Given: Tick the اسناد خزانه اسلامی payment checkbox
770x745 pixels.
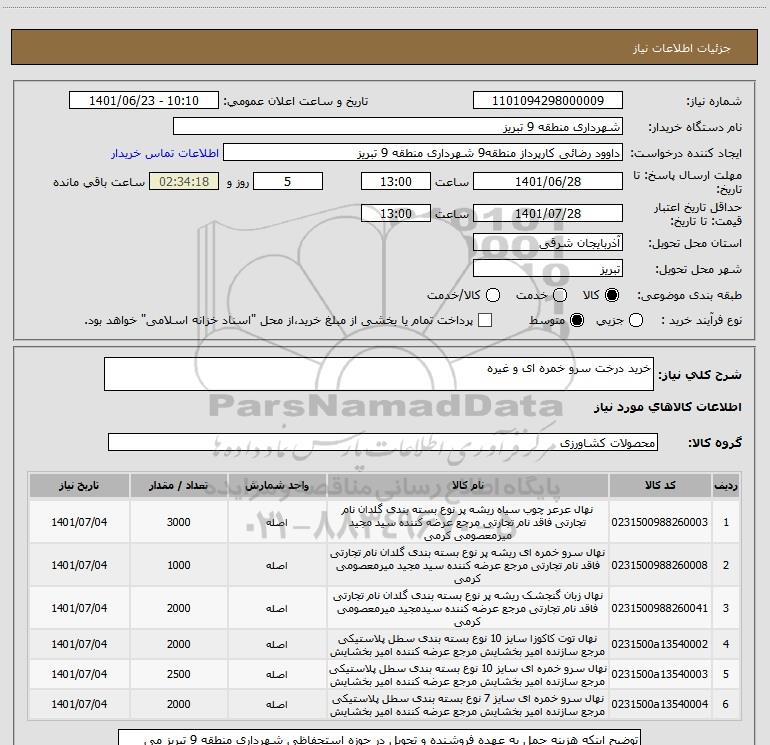Looking at the screenshot, I should [485, 320].
